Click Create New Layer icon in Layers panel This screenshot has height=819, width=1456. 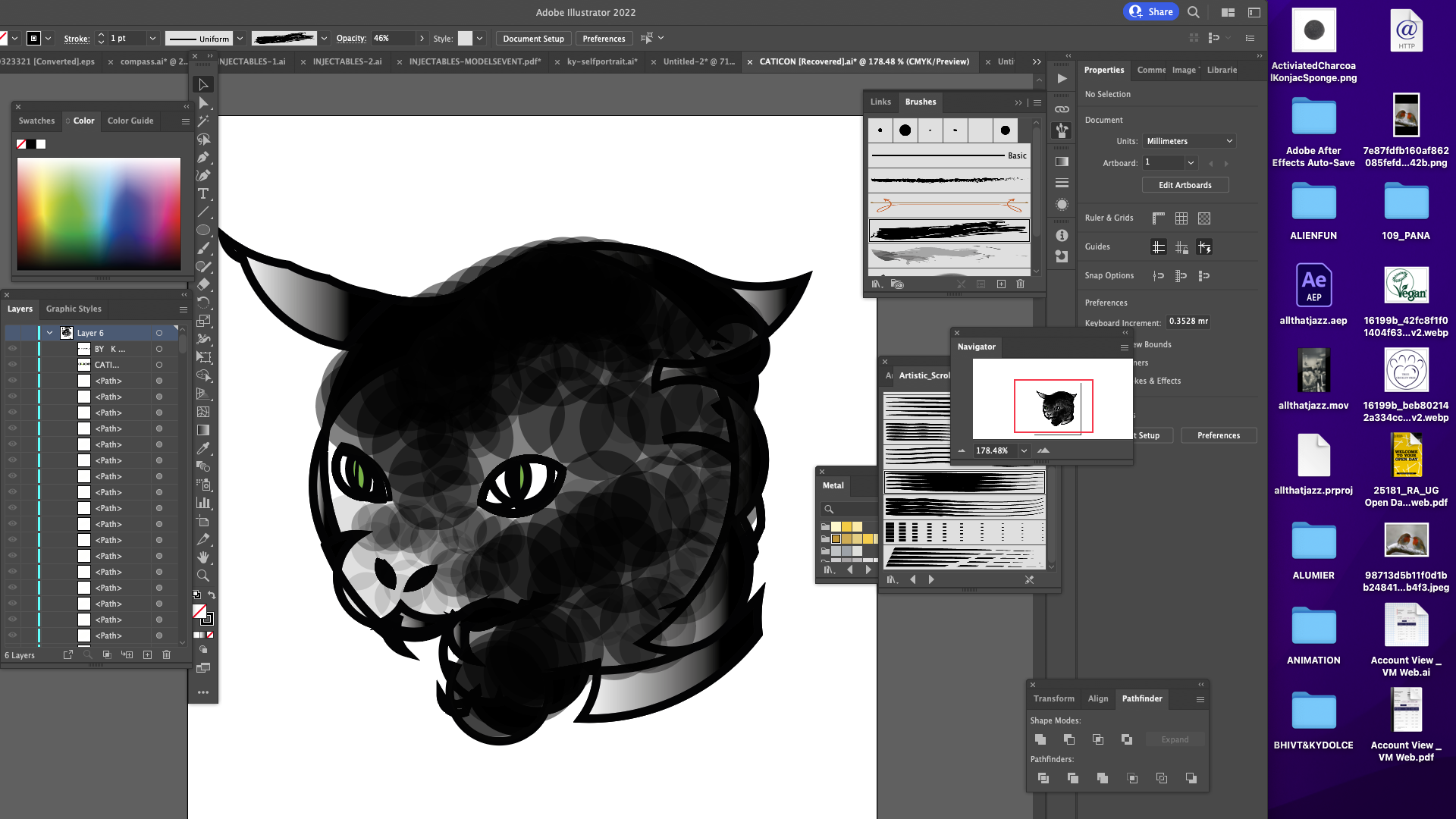147,654
